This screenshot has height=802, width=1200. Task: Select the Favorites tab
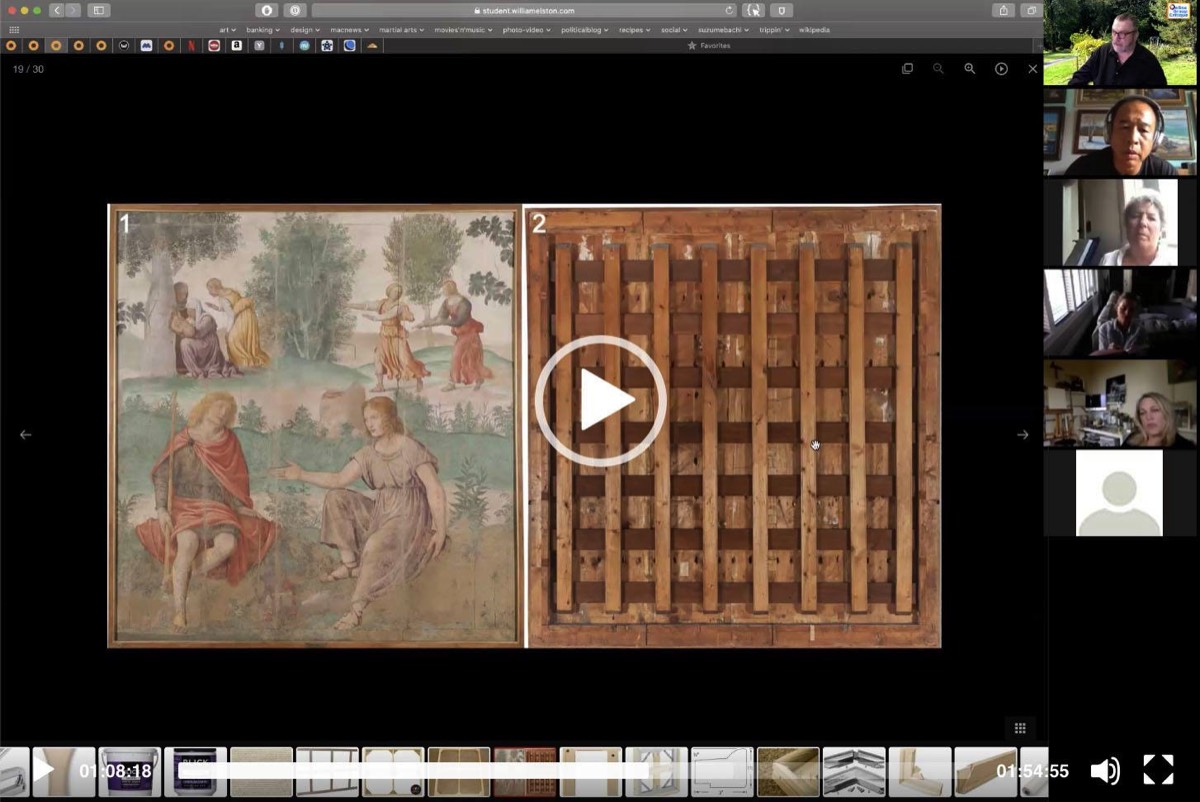point(709,46)
